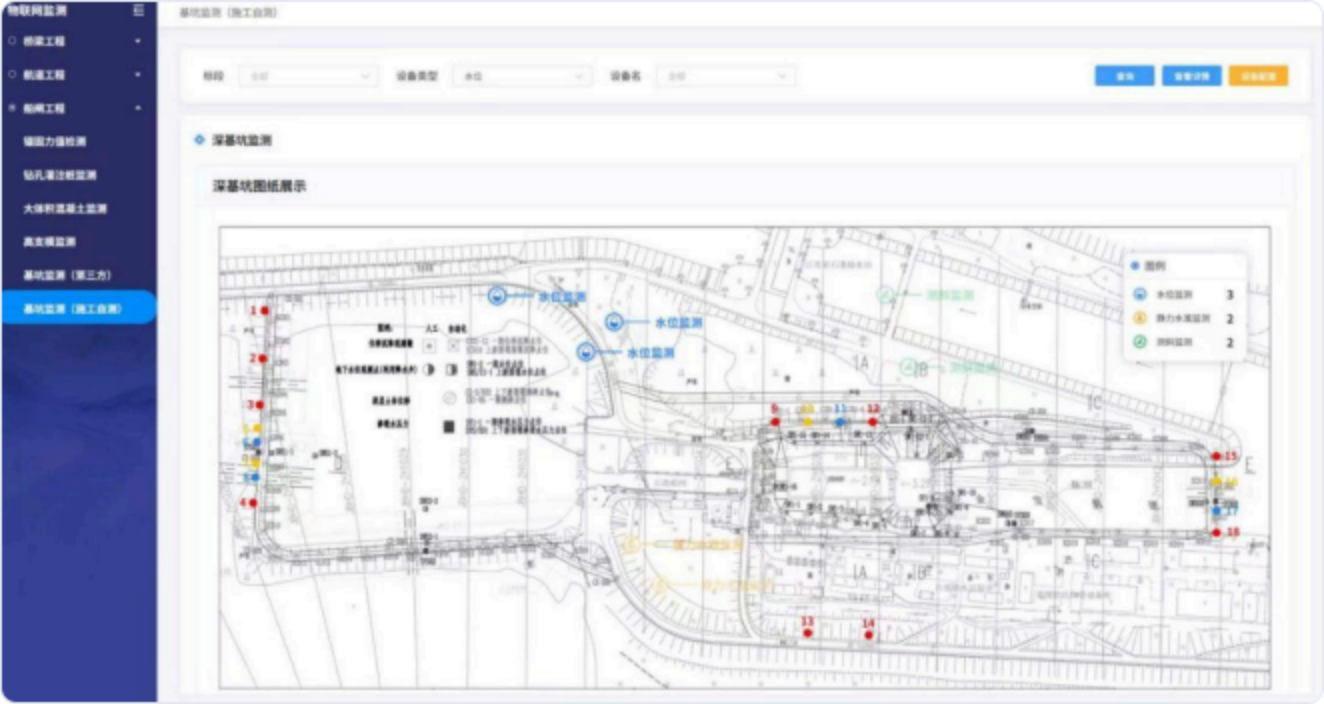Collapse the sidebar with the menu fold icon

coord(138,10)
